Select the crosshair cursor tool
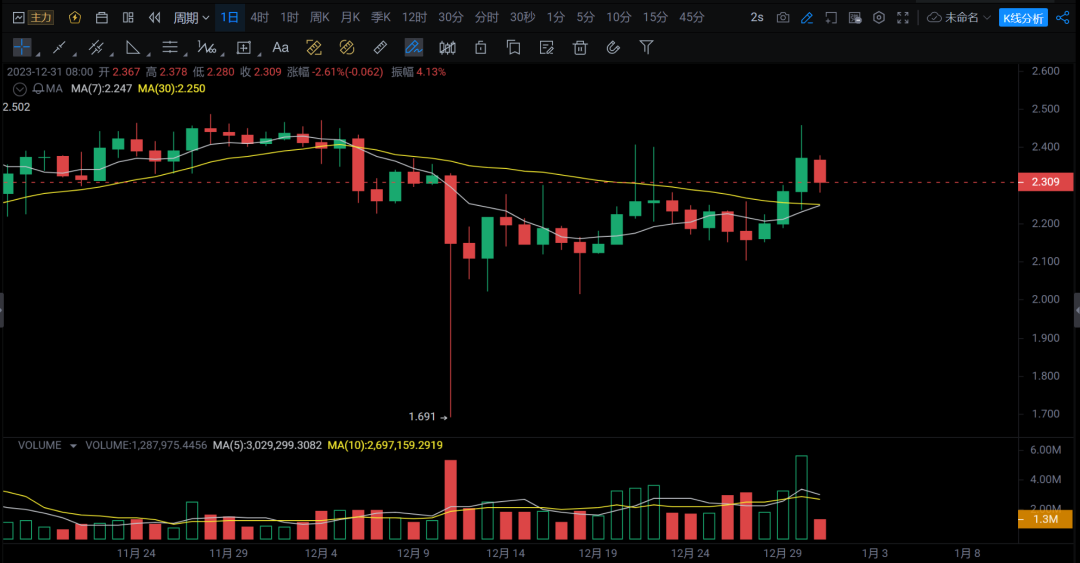This screenshot has height=563, width=1080. click(22, 47)
